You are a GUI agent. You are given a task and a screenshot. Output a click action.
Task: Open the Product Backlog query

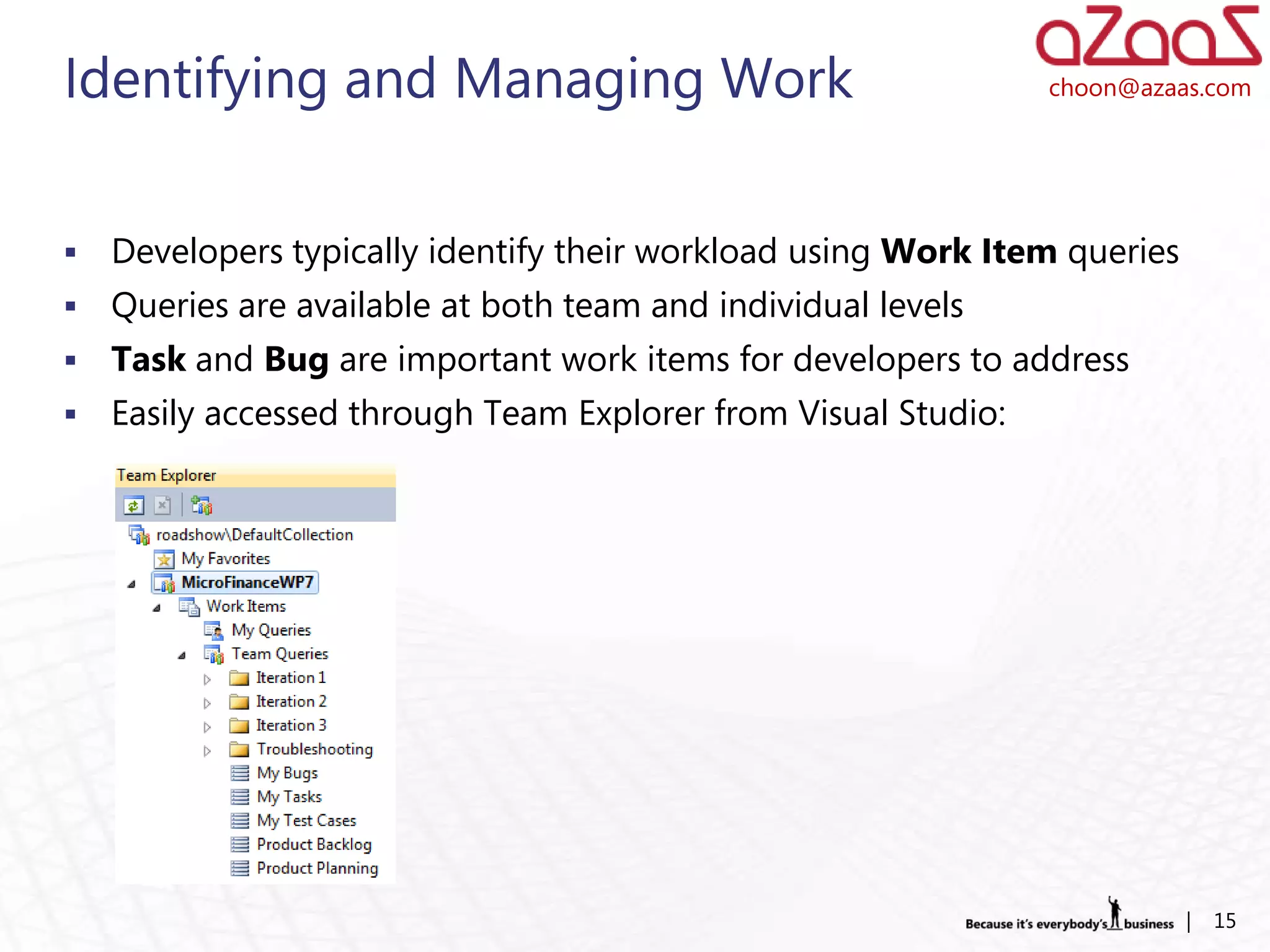(314, 845)
